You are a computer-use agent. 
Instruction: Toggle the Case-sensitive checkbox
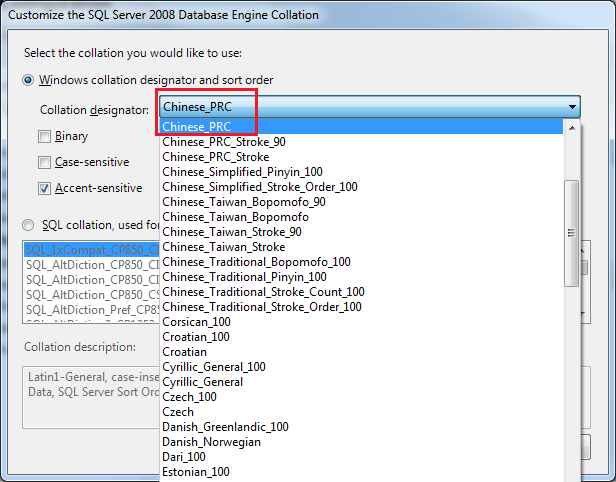(x=44, y=162)
